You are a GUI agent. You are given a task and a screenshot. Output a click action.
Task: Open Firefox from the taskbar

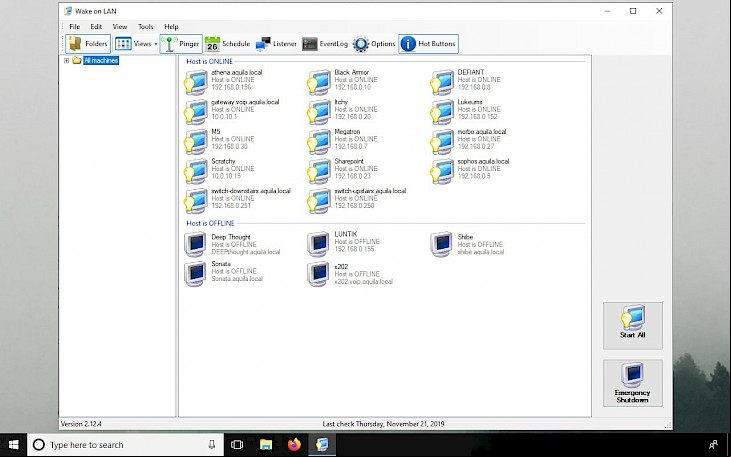pos(294,445)
